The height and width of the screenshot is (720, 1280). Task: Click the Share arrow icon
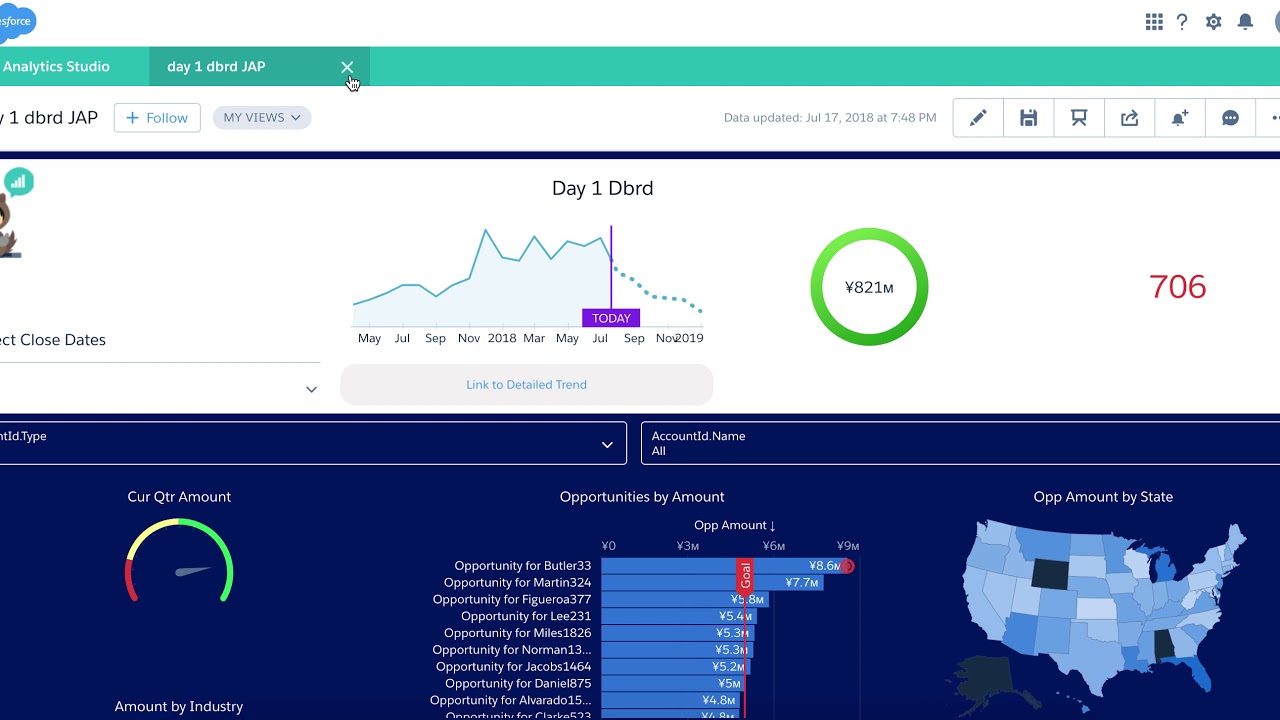(1129, 118)
